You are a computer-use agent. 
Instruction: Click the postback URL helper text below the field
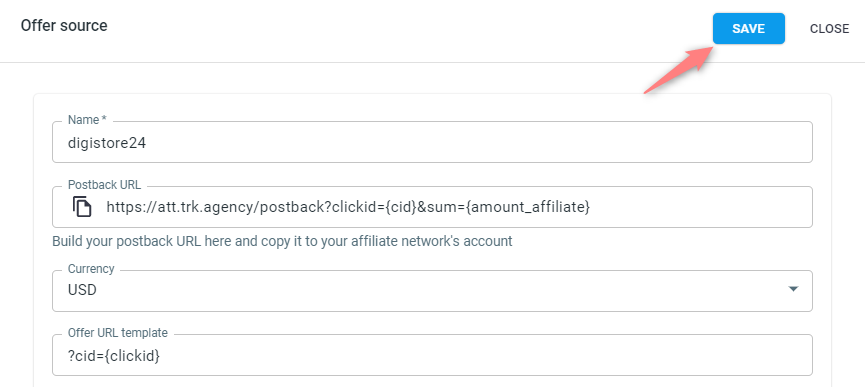point(282,241)
